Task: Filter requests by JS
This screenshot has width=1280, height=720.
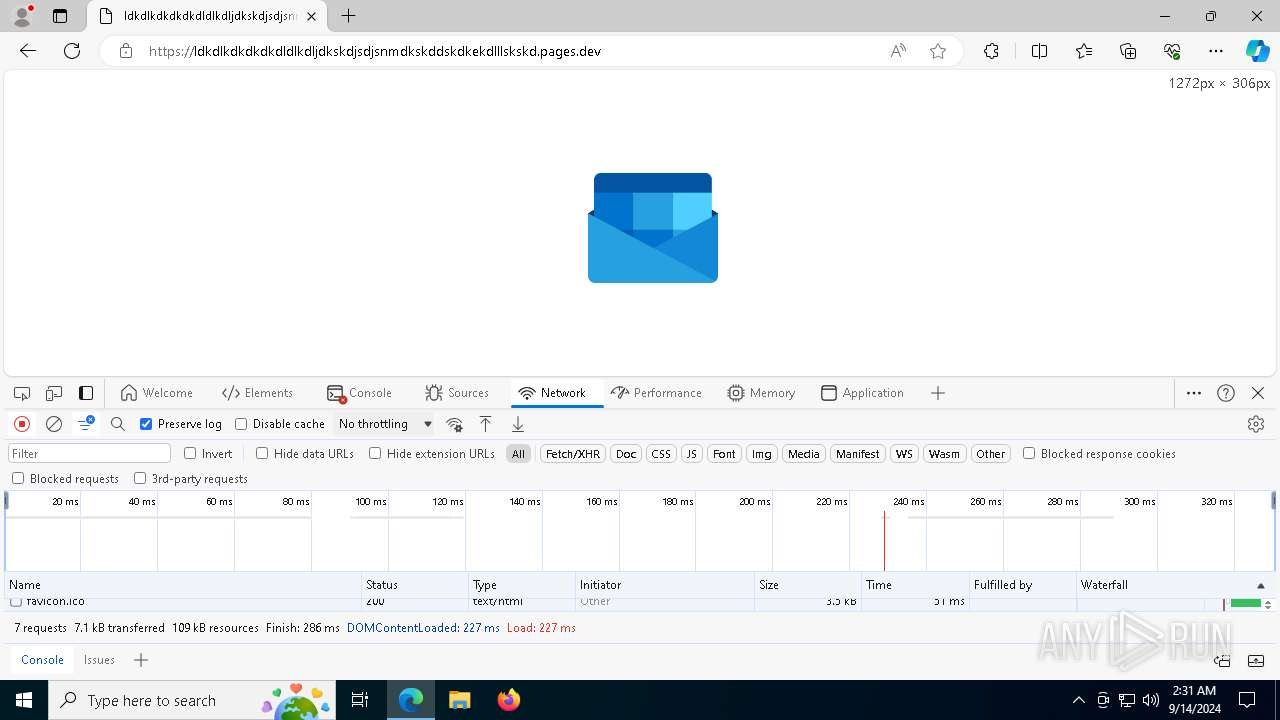Action: click(691, 454)
